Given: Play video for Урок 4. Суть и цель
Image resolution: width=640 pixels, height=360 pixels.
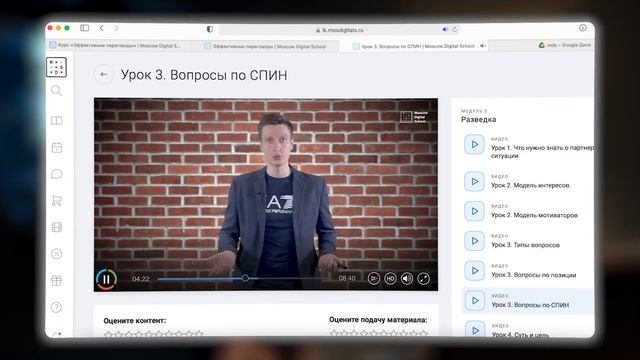Looking at the screenshot, I should [x=474, y=329].
